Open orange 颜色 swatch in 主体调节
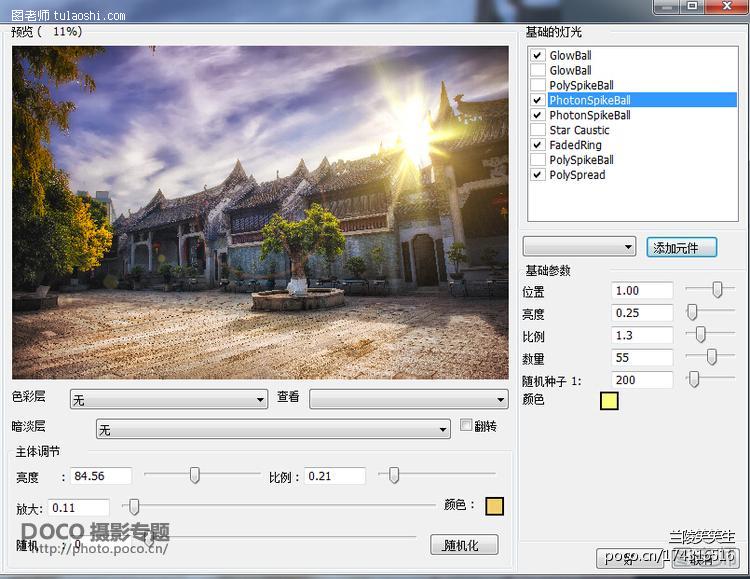 495,506
